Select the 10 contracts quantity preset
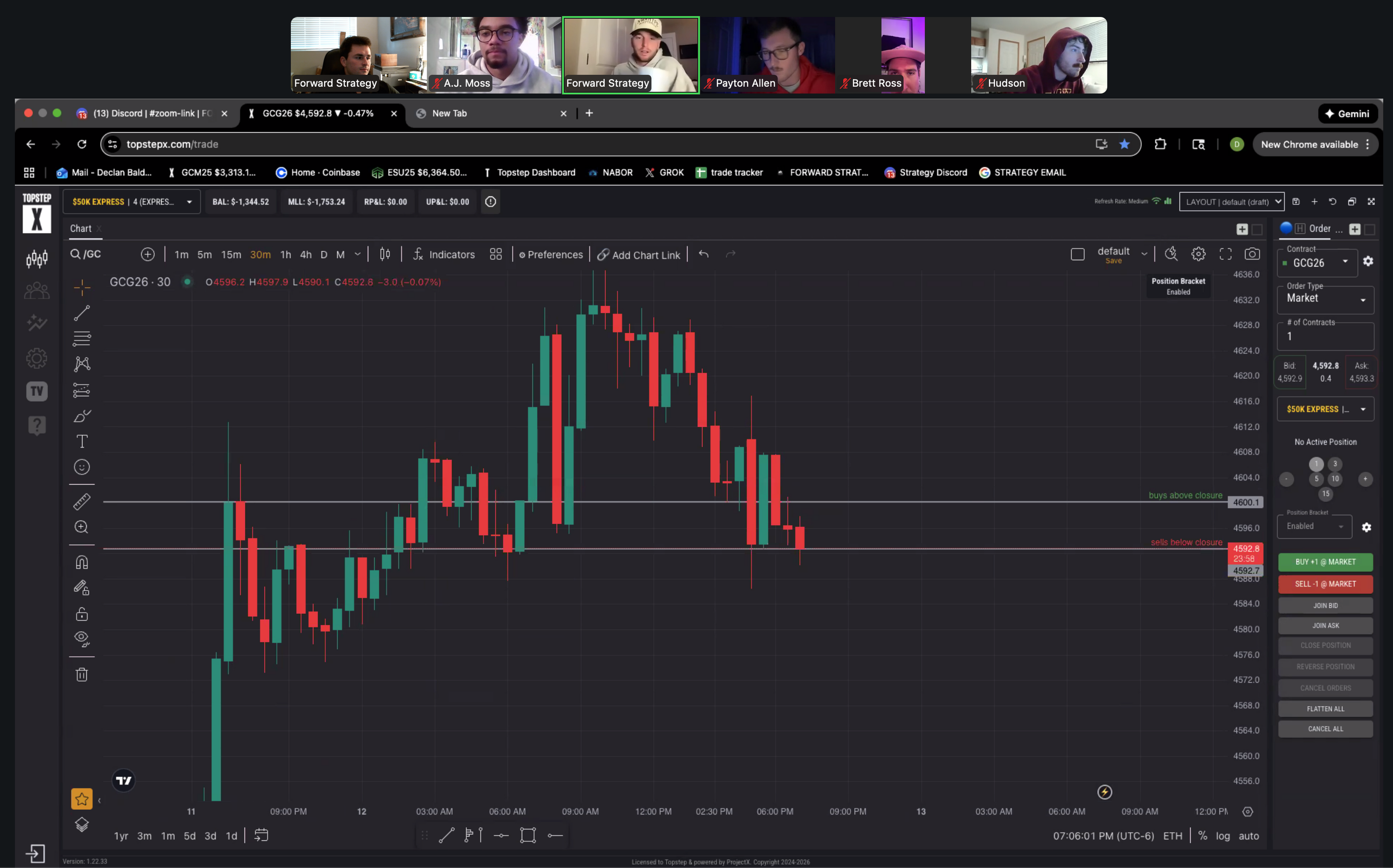Viewport: 1393px width, 868px height. (1335, 479)
